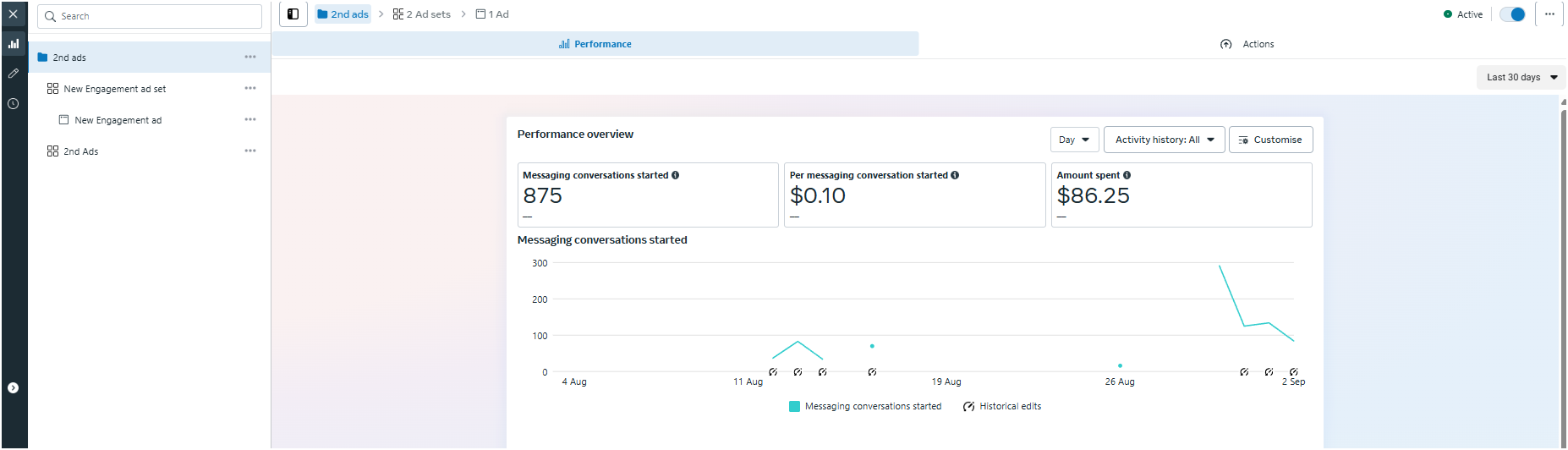The image size is (1568, 450).
Task: Open more options for New Engagement ad
Action: click(250, 120)
